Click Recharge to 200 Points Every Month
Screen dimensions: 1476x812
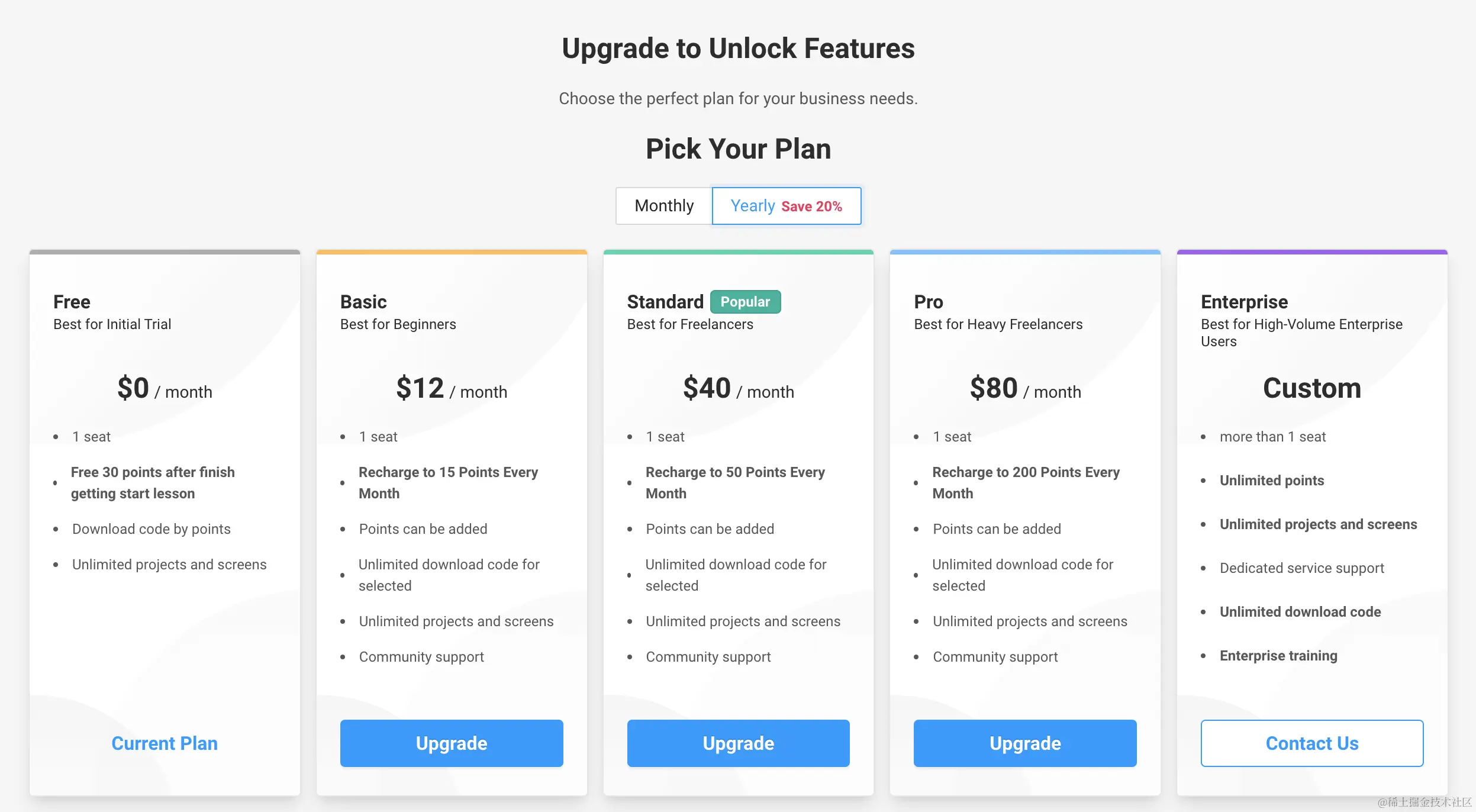pyautogui.click(x=1026, y=482)
